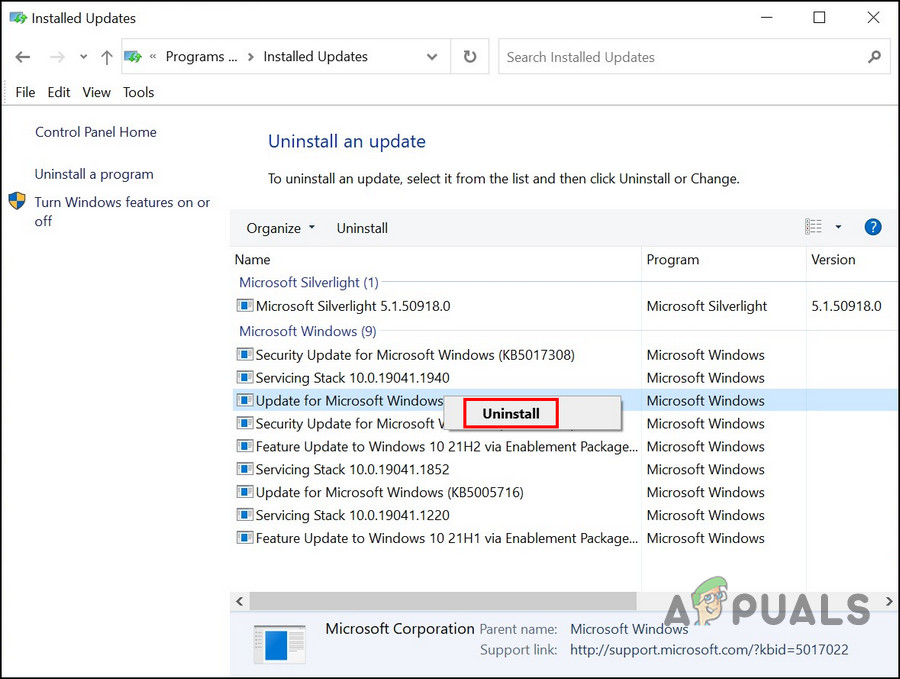Click the Uninstall toolbar button

362,228
